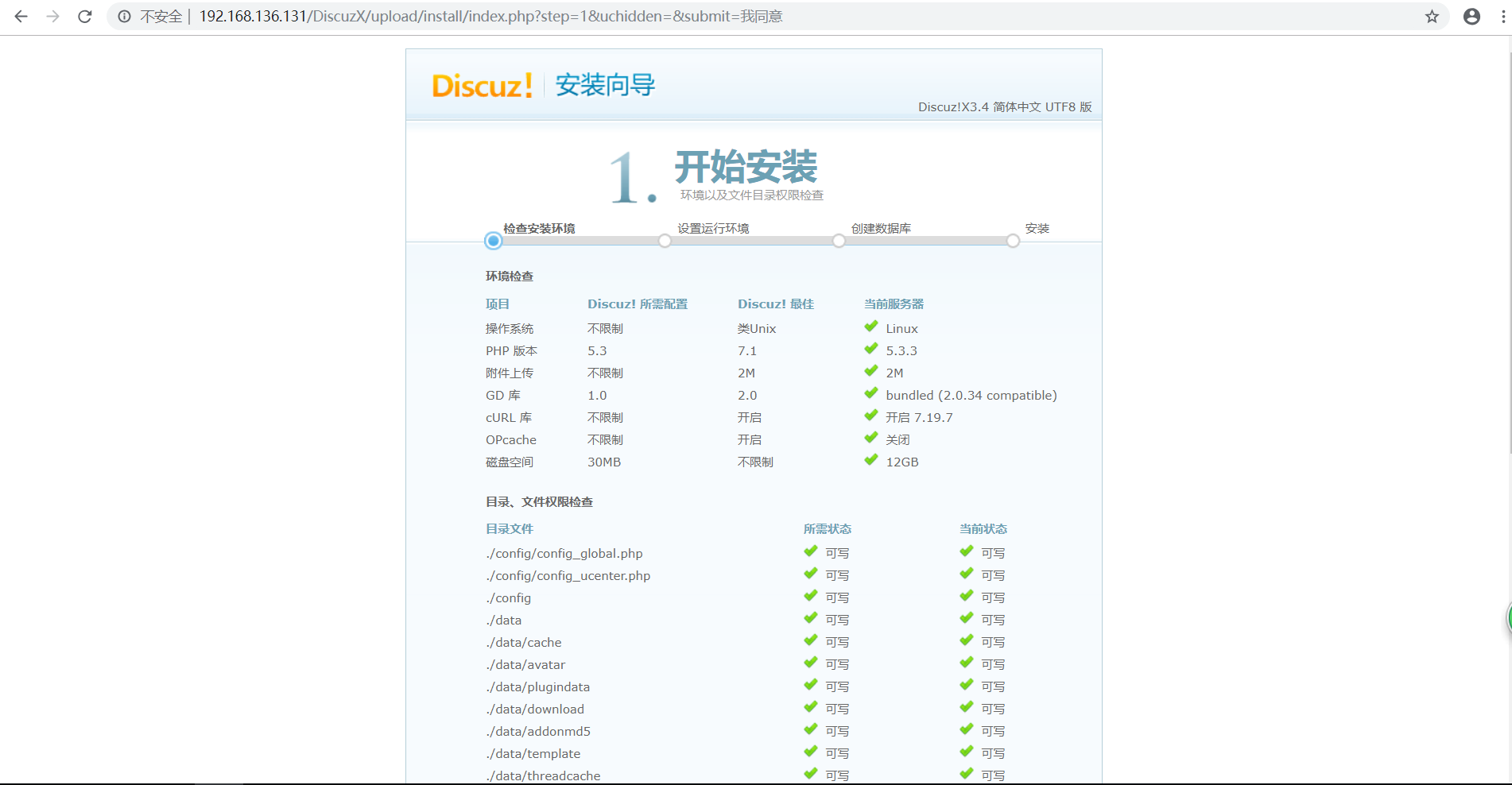Click the green check next to Linux
This screenshot has height=785, width=1512.
(x=871, y=326)
